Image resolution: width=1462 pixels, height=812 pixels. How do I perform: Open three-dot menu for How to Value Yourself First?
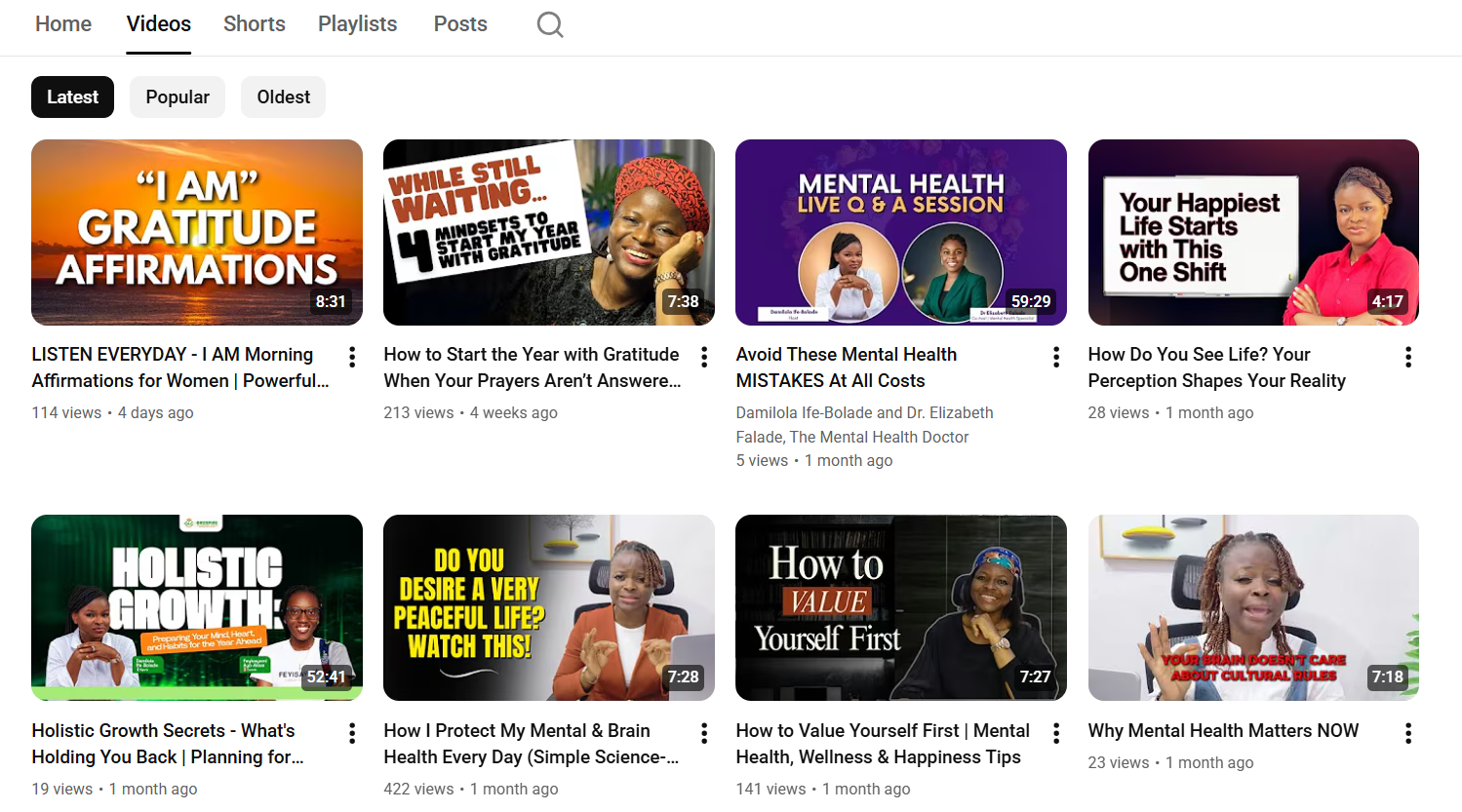pyautogui.click(x=1056, y=733)
